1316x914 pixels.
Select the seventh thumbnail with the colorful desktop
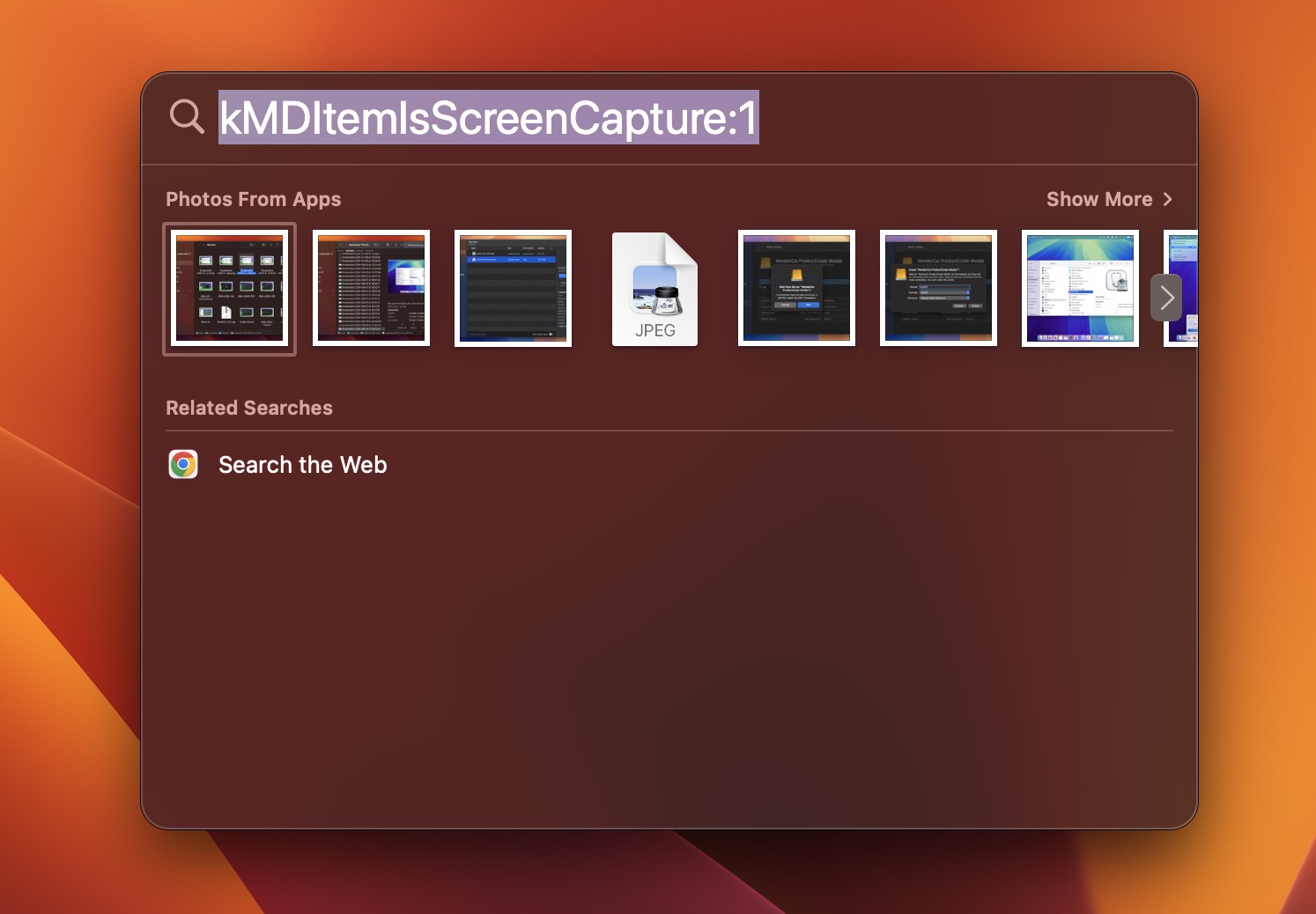1080,289
